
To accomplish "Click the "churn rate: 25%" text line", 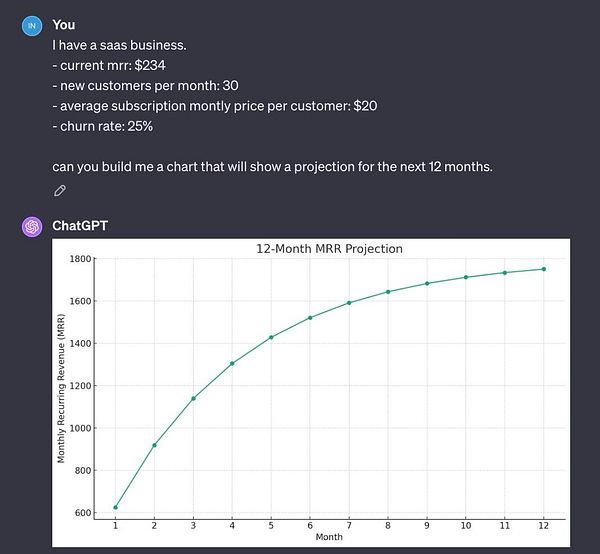I will point(105,126).
